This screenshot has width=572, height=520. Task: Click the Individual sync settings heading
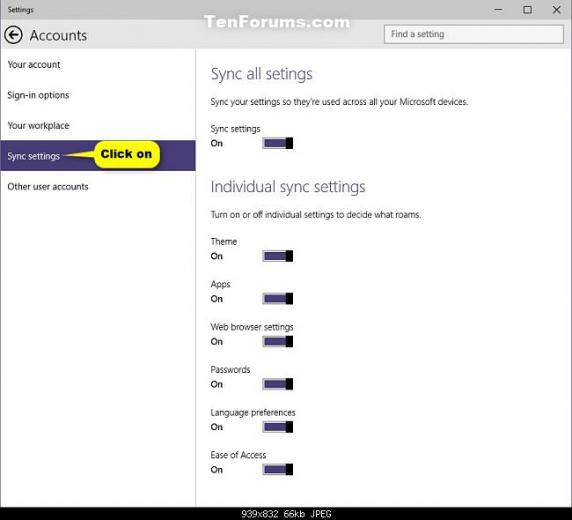(x=288, y=187)
